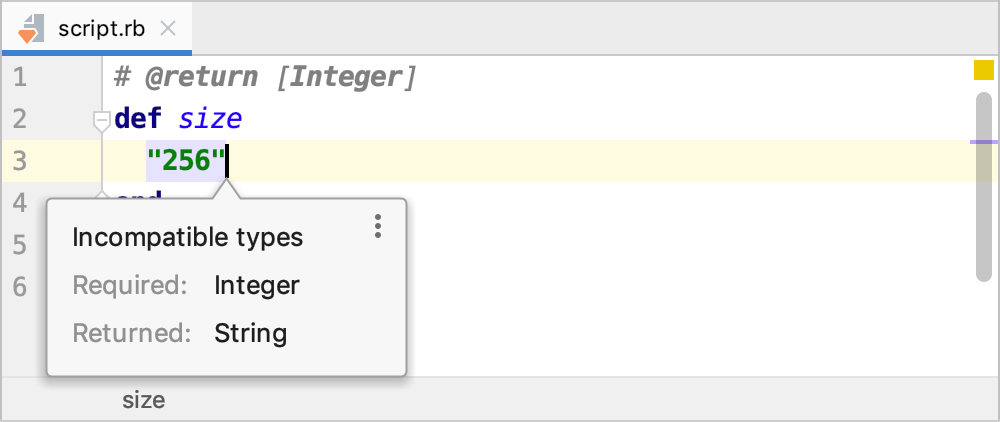Image resolution: width=1000 pixels, height=422 pixels.
Task: Open the tooltip's three-dot more actions menu
Action: pyautogui.click(x=378, y=226)
